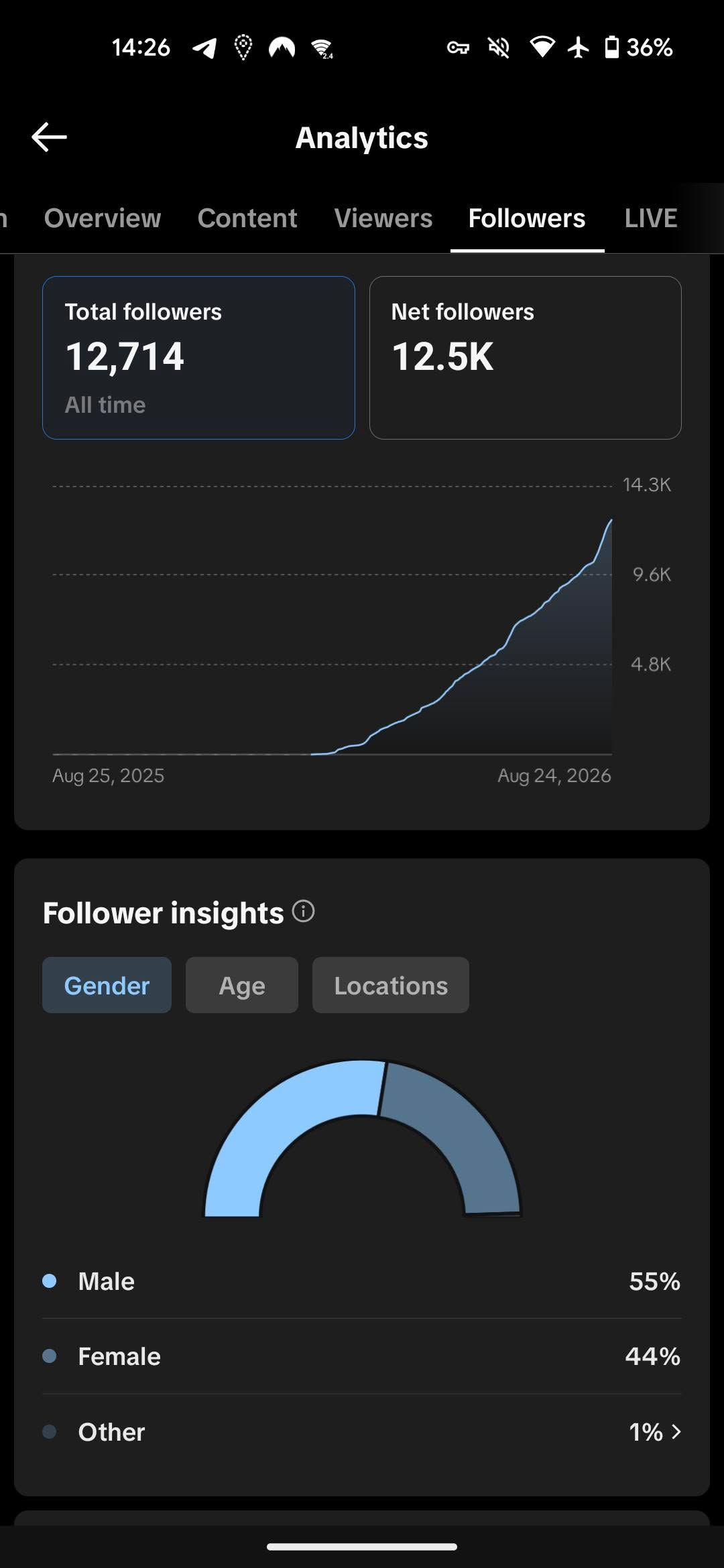Screen dimensions: 724x1568
Task: Open the Follower insights info icon
Action: coord(304,911)
